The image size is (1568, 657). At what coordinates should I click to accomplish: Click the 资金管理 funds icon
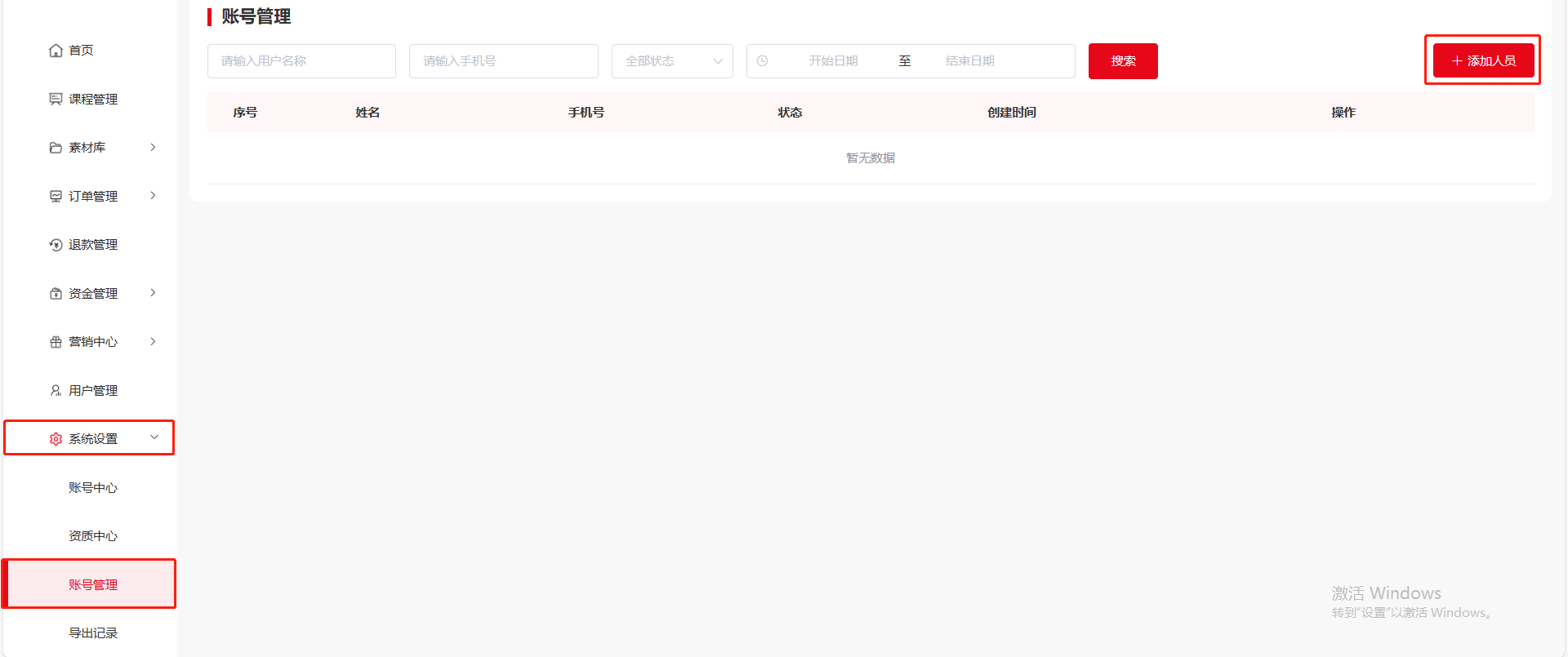pos(56,293)
